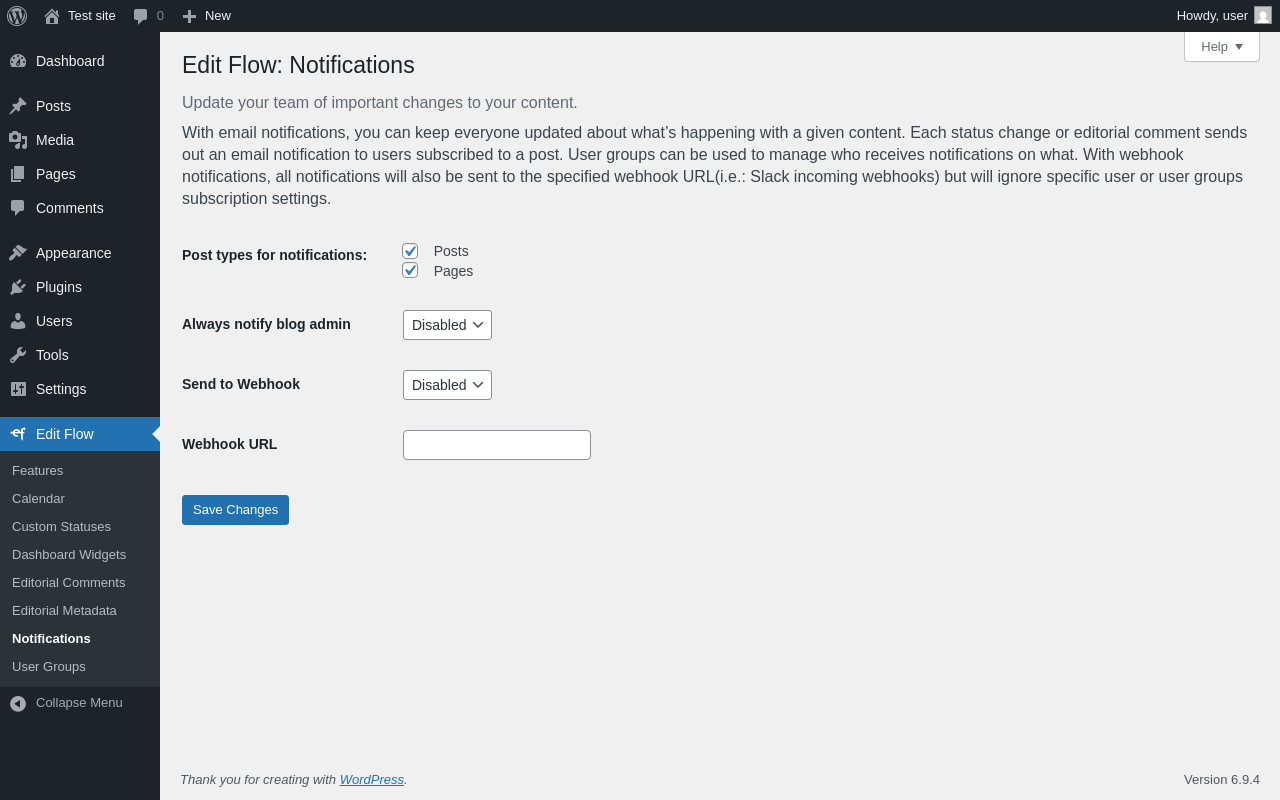
Task: Click the comments bubble in admin bar
Action: pyautogui.click(x=141, y=16)
